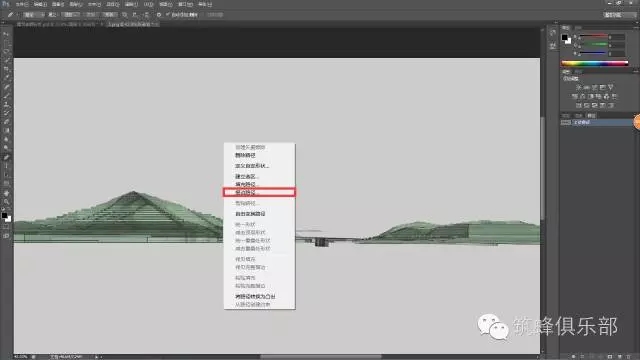Click the foreground color swatch in Color panel
The height and width of the screenshot is (360, 640).
pos(564,37)
